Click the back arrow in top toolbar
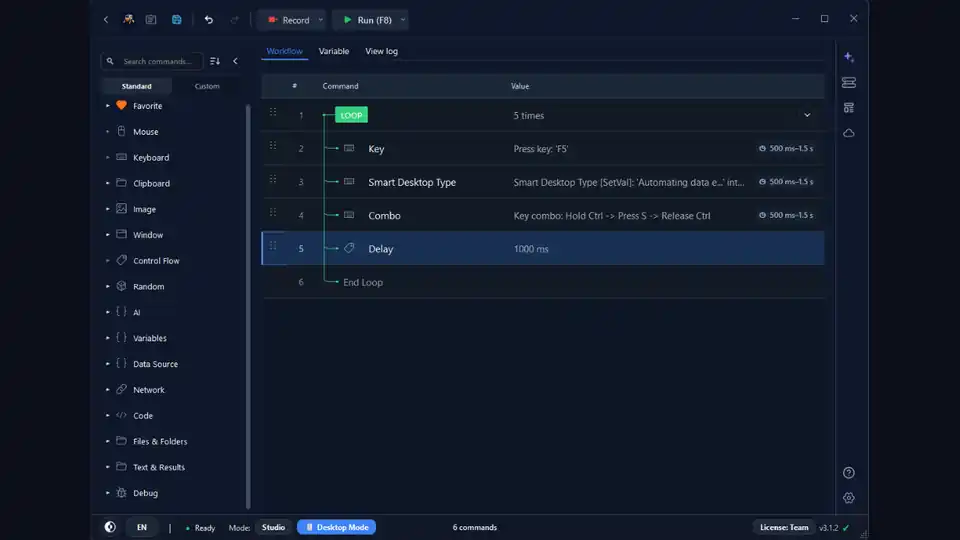Screen dimensions: 960x540 pyautogui.click(x=106, y=20)
